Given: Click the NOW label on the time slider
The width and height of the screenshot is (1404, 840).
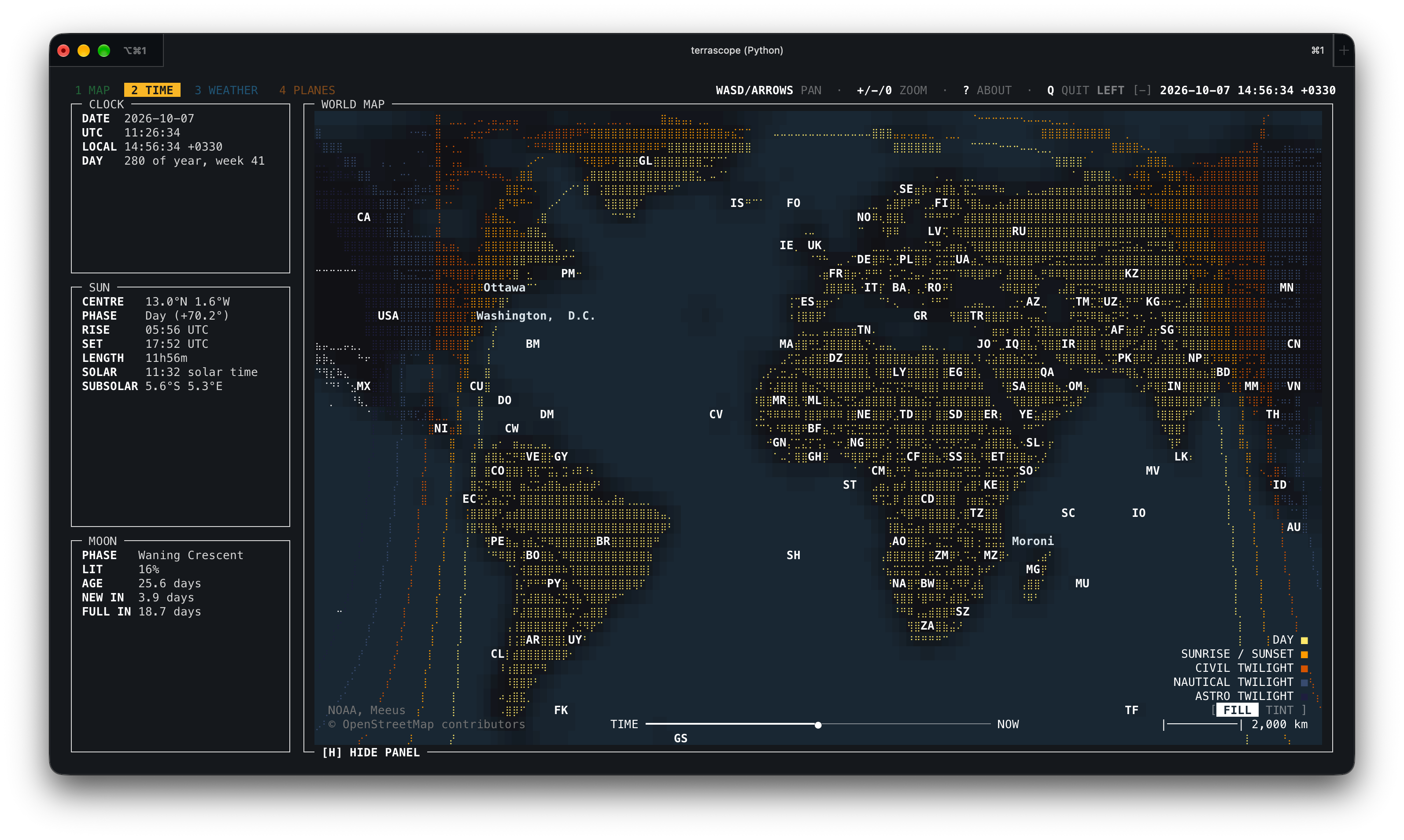Looking at the screenshot, I should [1008, 724].
